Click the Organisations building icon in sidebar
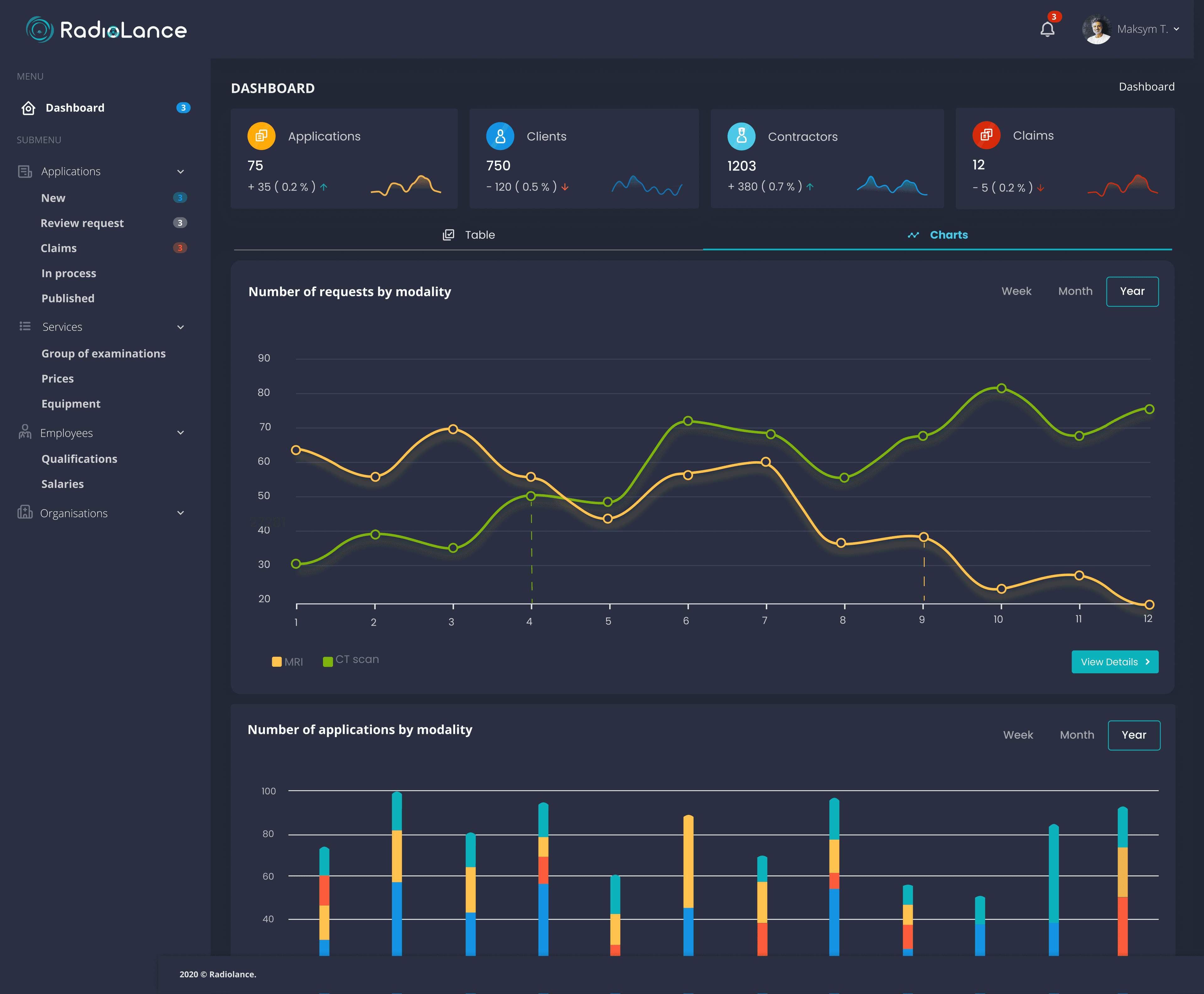The image size is (1204, 994). 24,512
